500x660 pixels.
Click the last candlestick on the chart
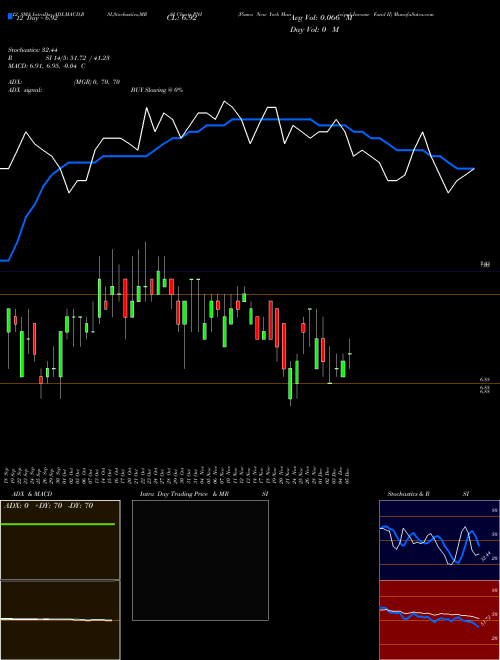pos(349,354)
